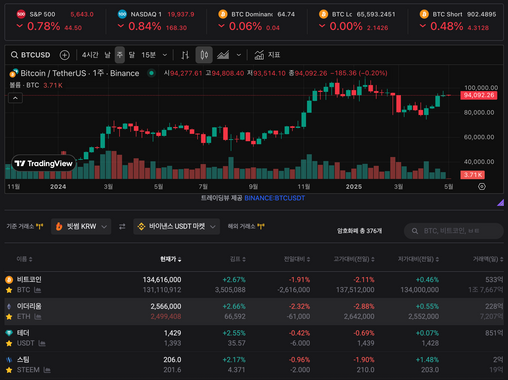Open the chart icon beside ETH

38,317
